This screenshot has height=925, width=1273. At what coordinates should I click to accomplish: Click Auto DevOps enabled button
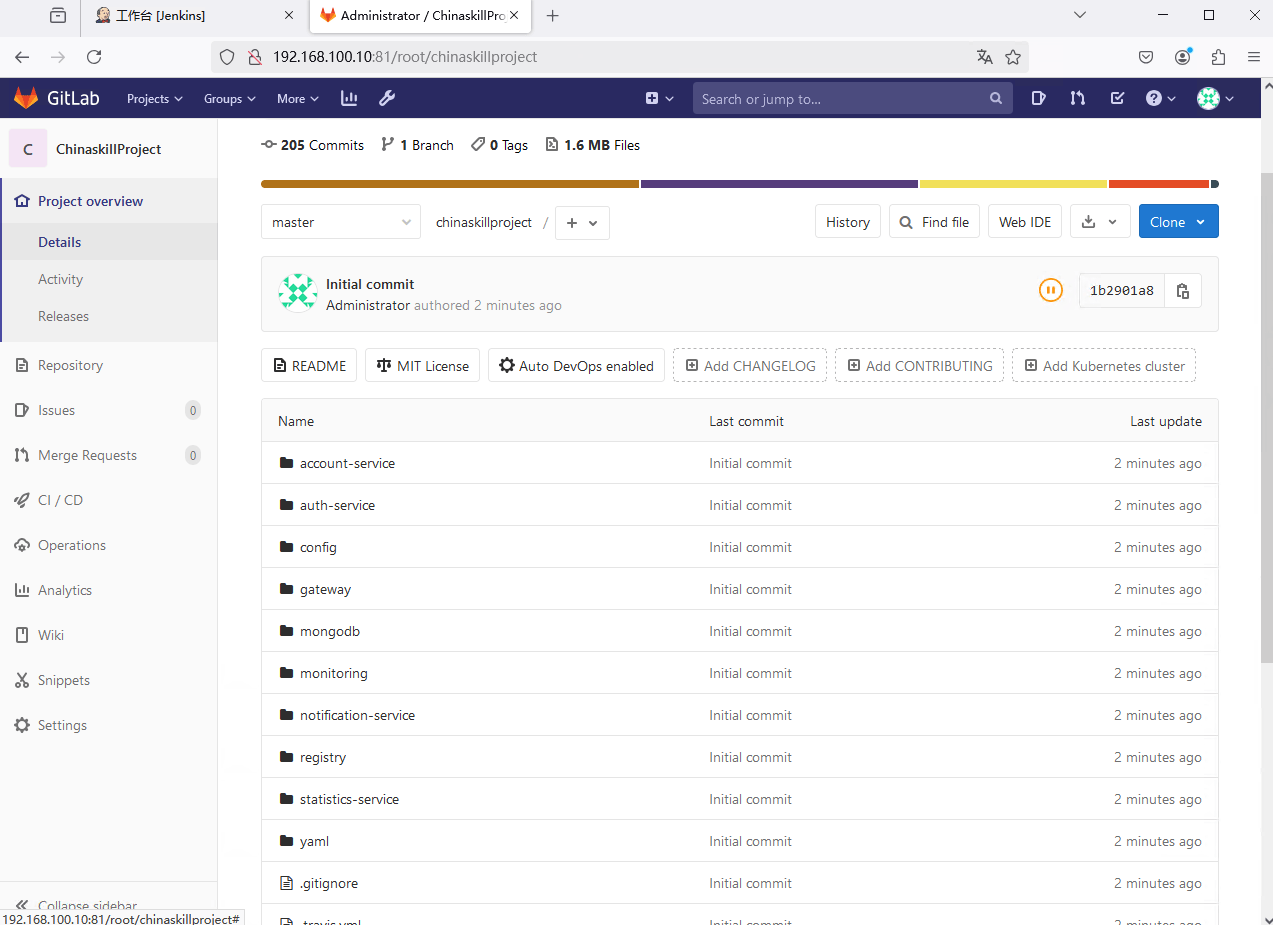coord(576,366)
